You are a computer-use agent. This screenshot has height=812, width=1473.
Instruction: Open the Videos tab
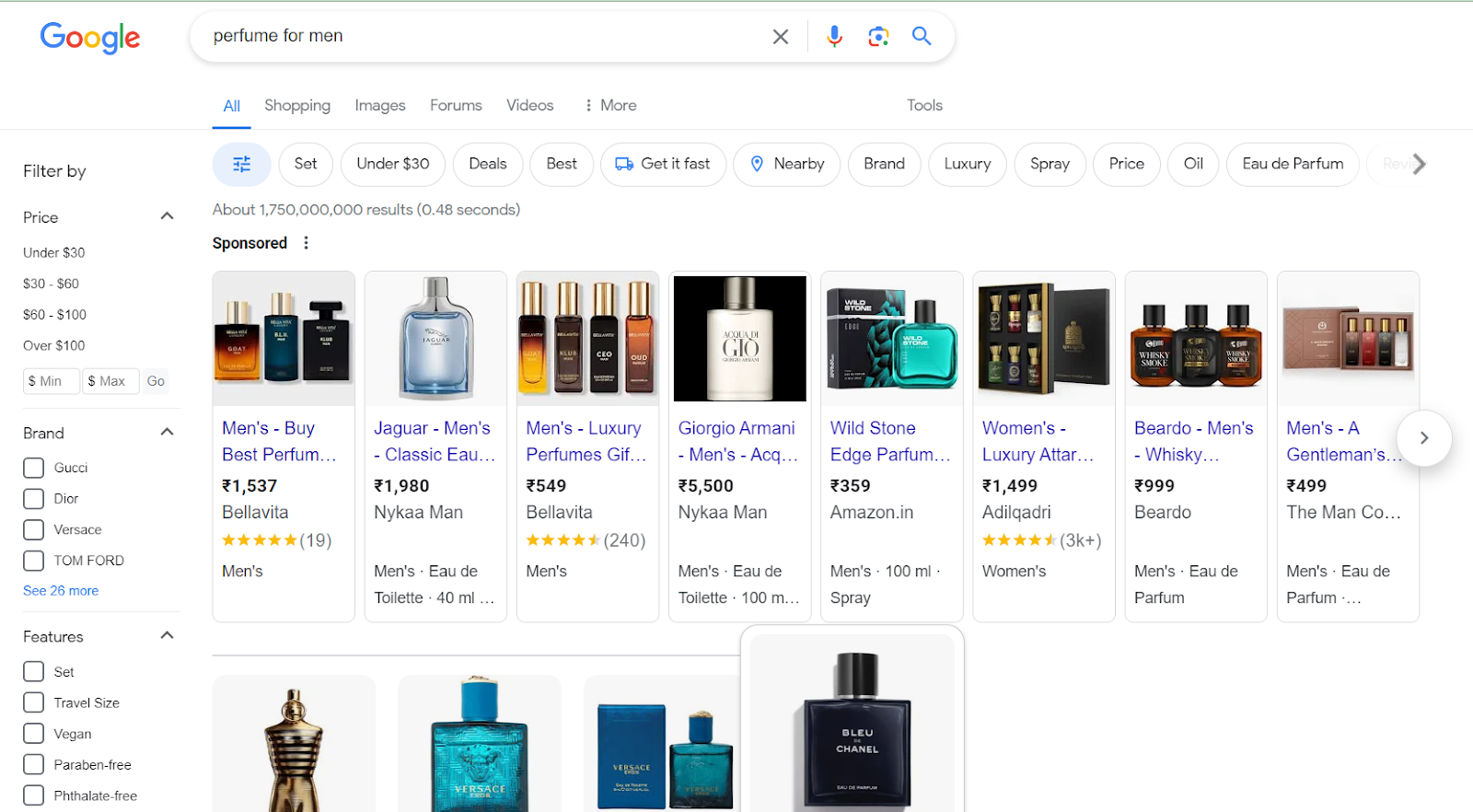[530, 105]
